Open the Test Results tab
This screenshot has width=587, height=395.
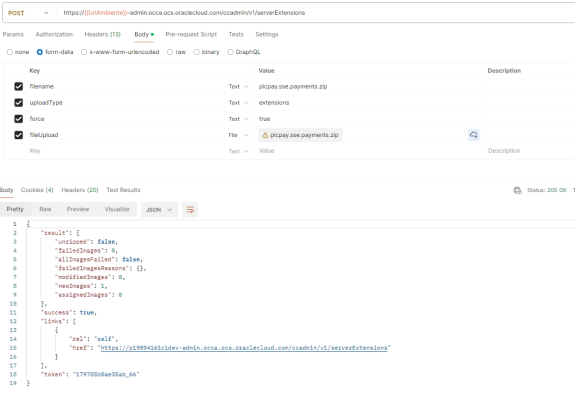(123, 190)
